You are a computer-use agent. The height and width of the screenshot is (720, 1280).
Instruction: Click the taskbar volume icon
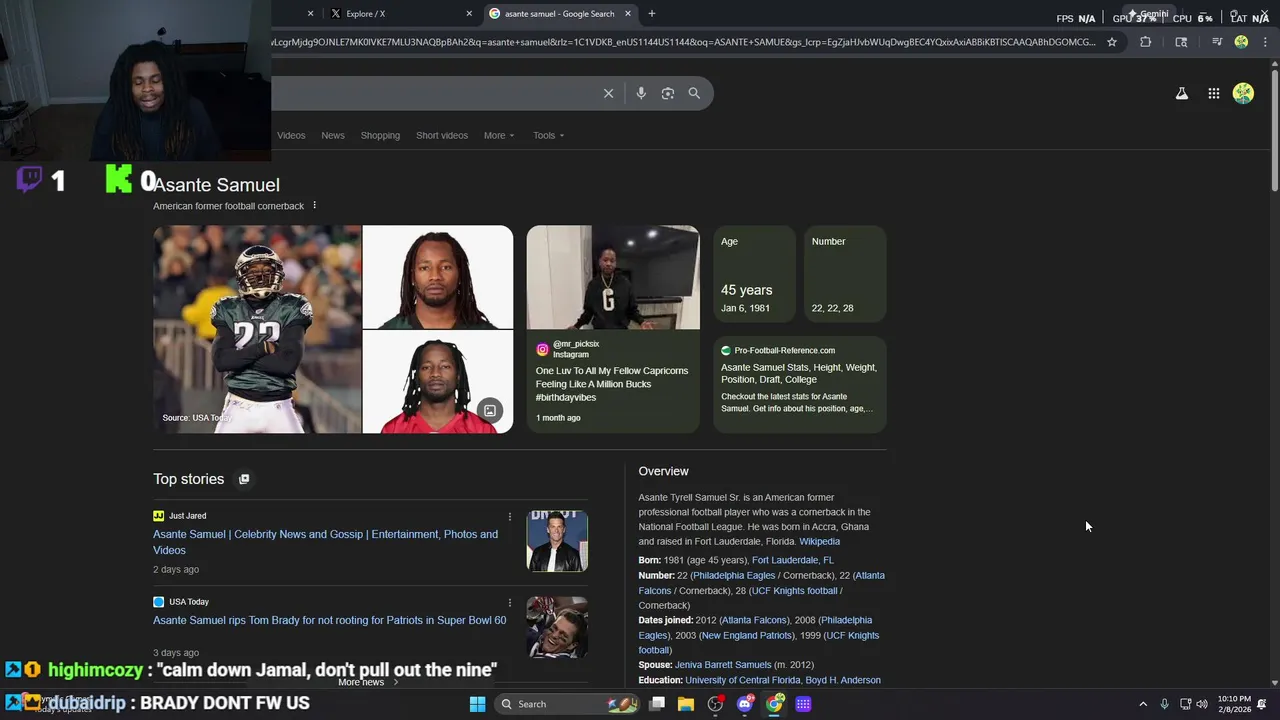pos(1202,704)
